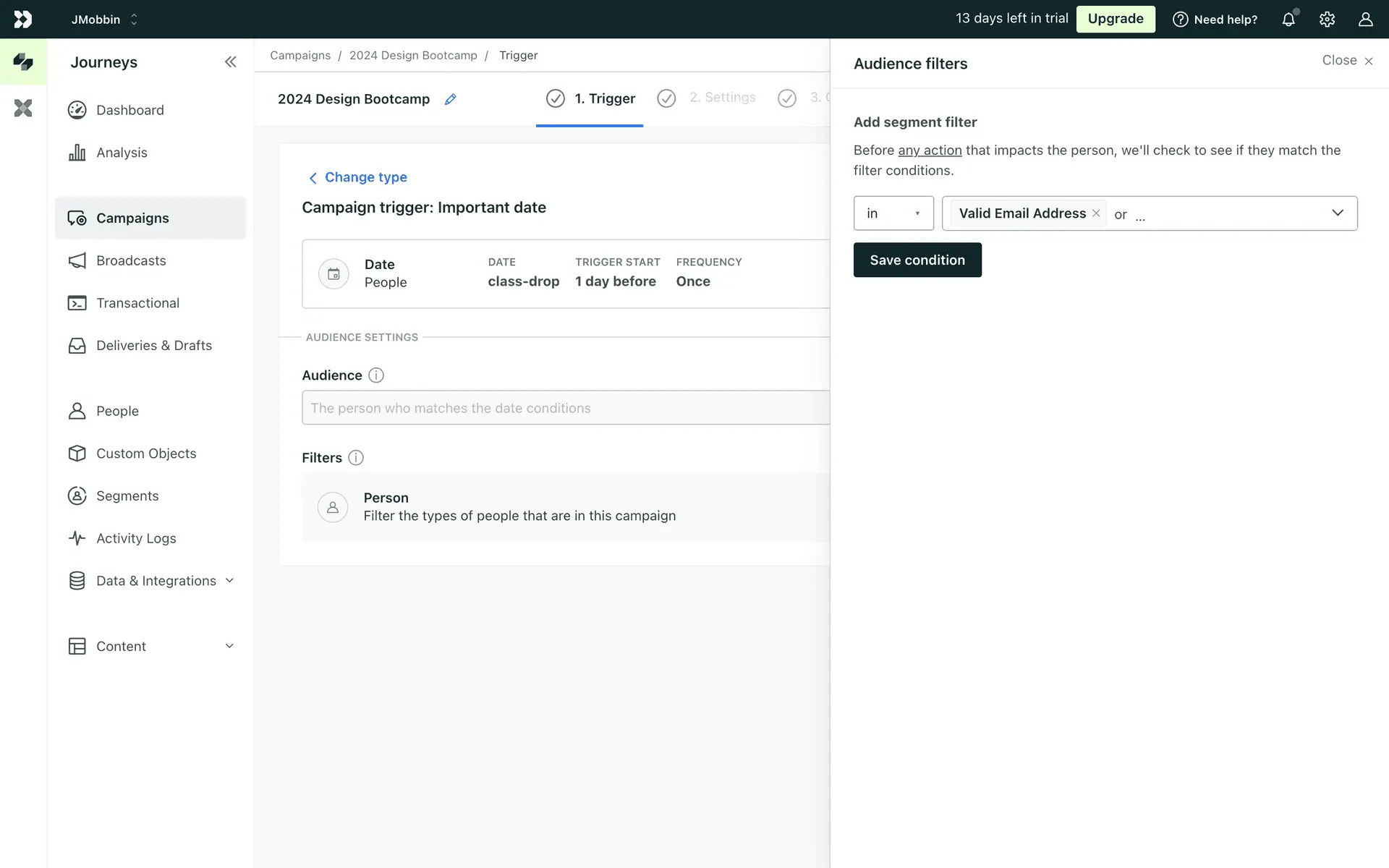The height and width of the screenshot is (868, 1389).
Task: Open Segments in the sidebar
Action: point(127,496)
